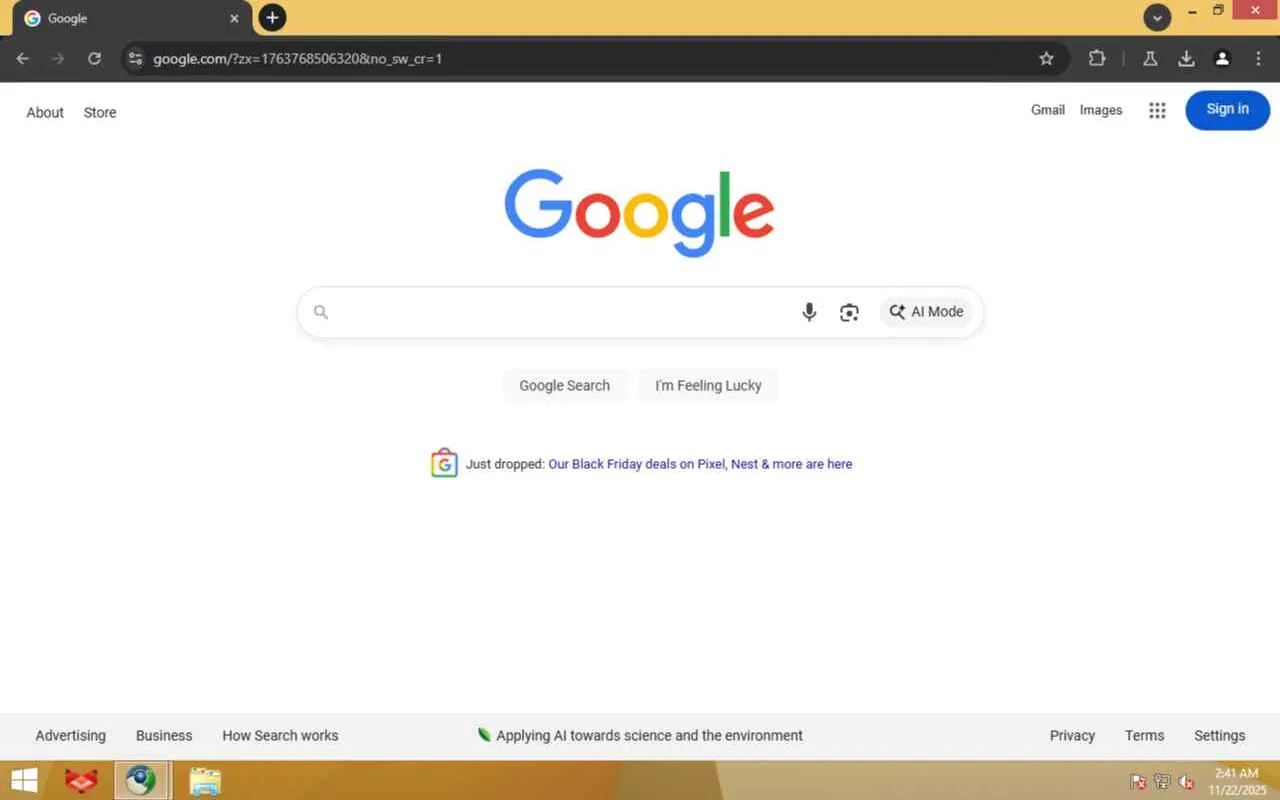Screen dimensions: 1280x800
Task: Bookmark this page with the star icon
Action: pos(1046,59)
